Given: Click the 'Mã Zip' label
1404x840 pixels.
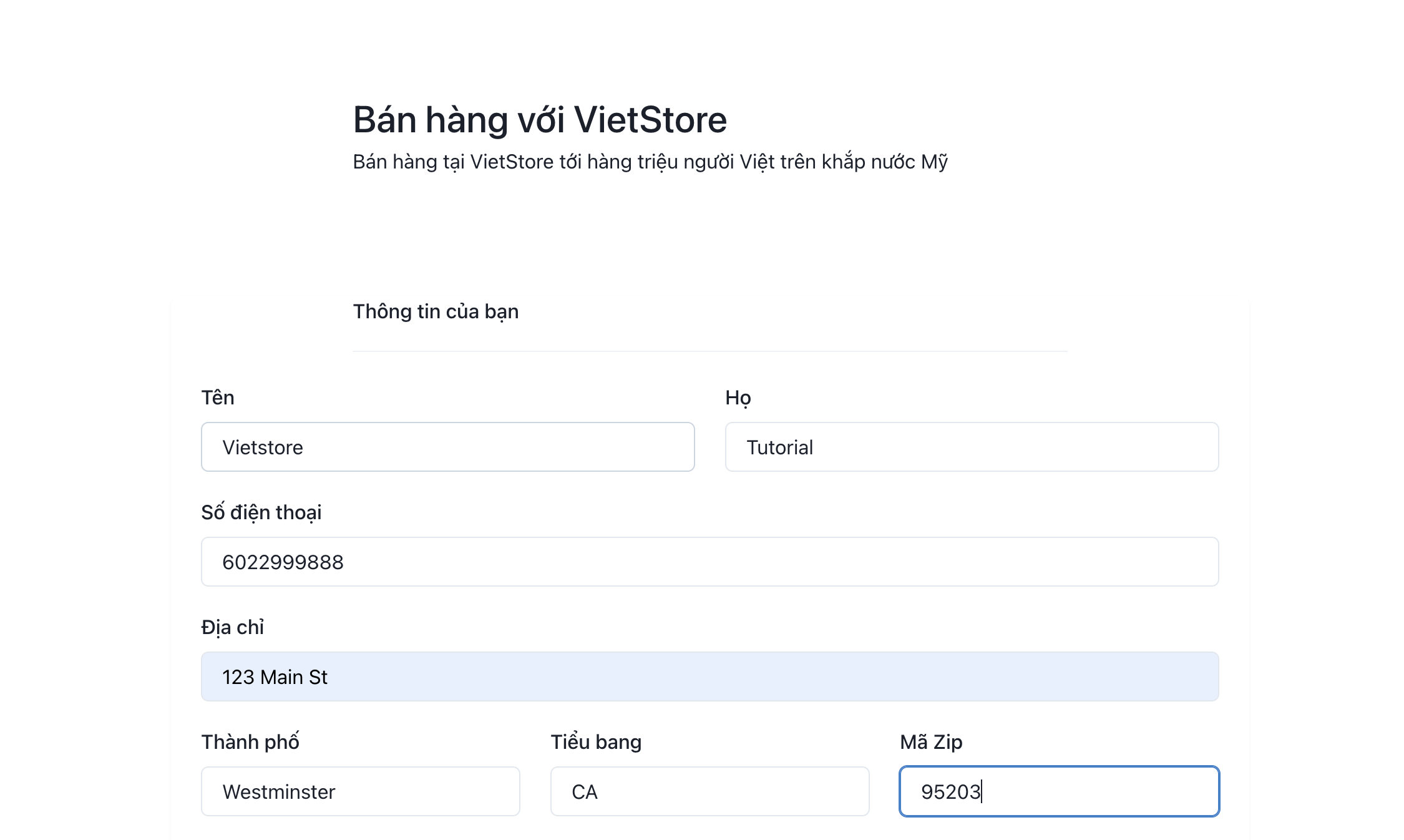Looking at the screenshot, I should pyautogui.click(x=931, y=742).
